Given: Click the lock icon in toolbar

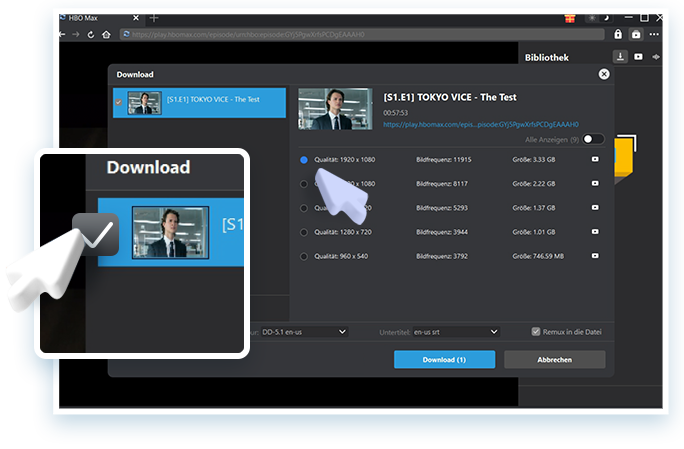Looking at the screenshot, I should pos(618,34).
